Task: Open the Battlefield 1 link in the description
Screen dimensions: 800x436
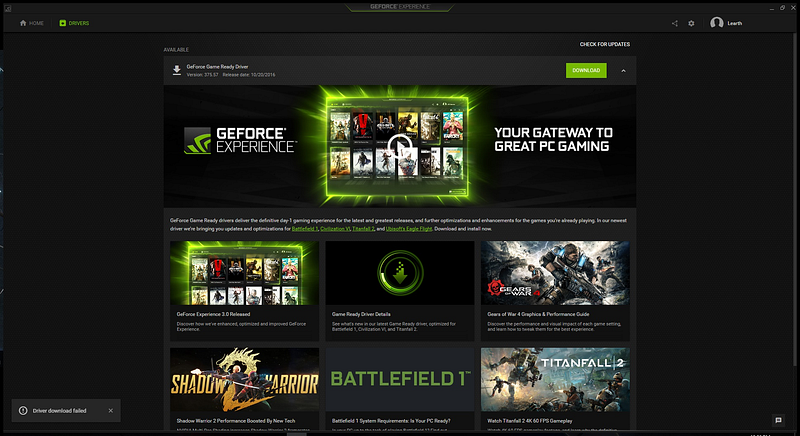Action: point(305,229)
